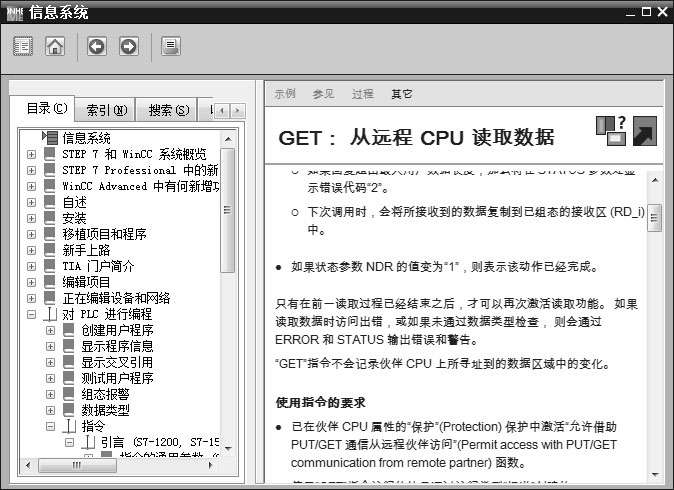Image resolution: width=674 pixels, height=490 pixels.
Task: Click the 其它 link in the topic header
Action: (x=401, y=94)
